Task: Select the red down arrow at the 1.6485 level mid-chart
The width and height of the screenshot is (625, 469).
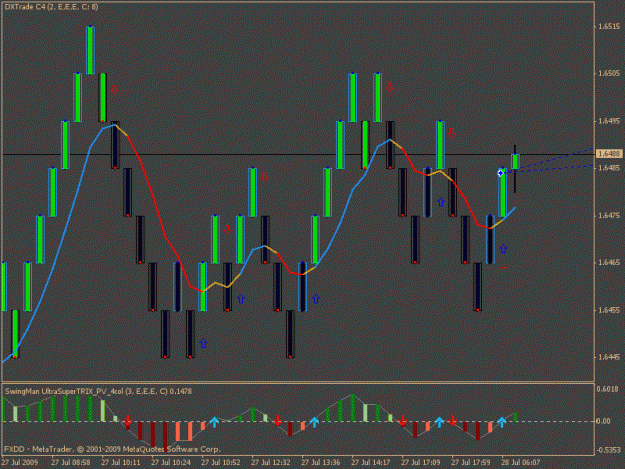Action: click(265, 177)
